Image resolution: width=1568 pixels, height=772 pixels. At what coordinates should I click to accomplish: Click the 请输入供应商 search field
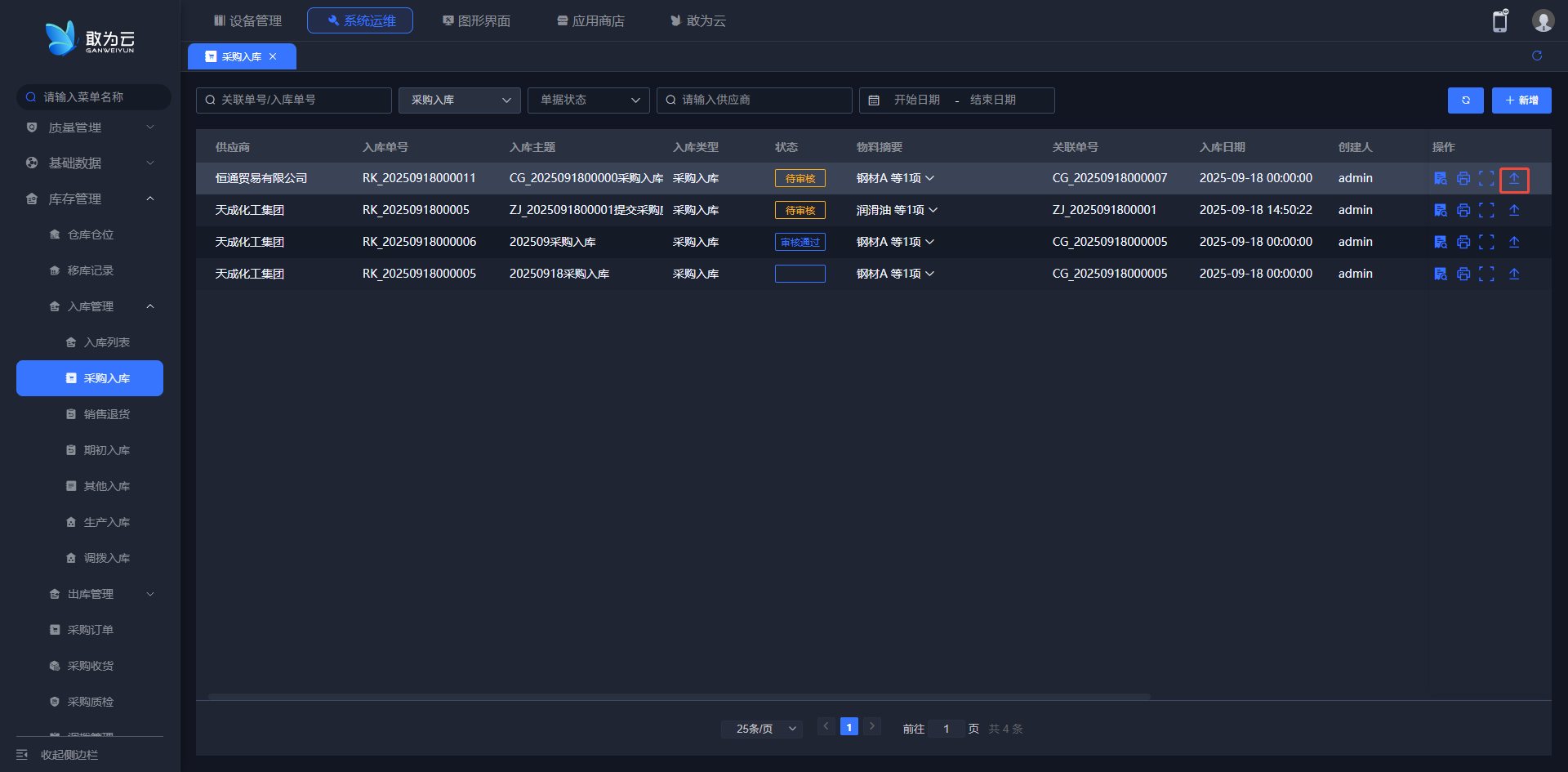point(755,100)
